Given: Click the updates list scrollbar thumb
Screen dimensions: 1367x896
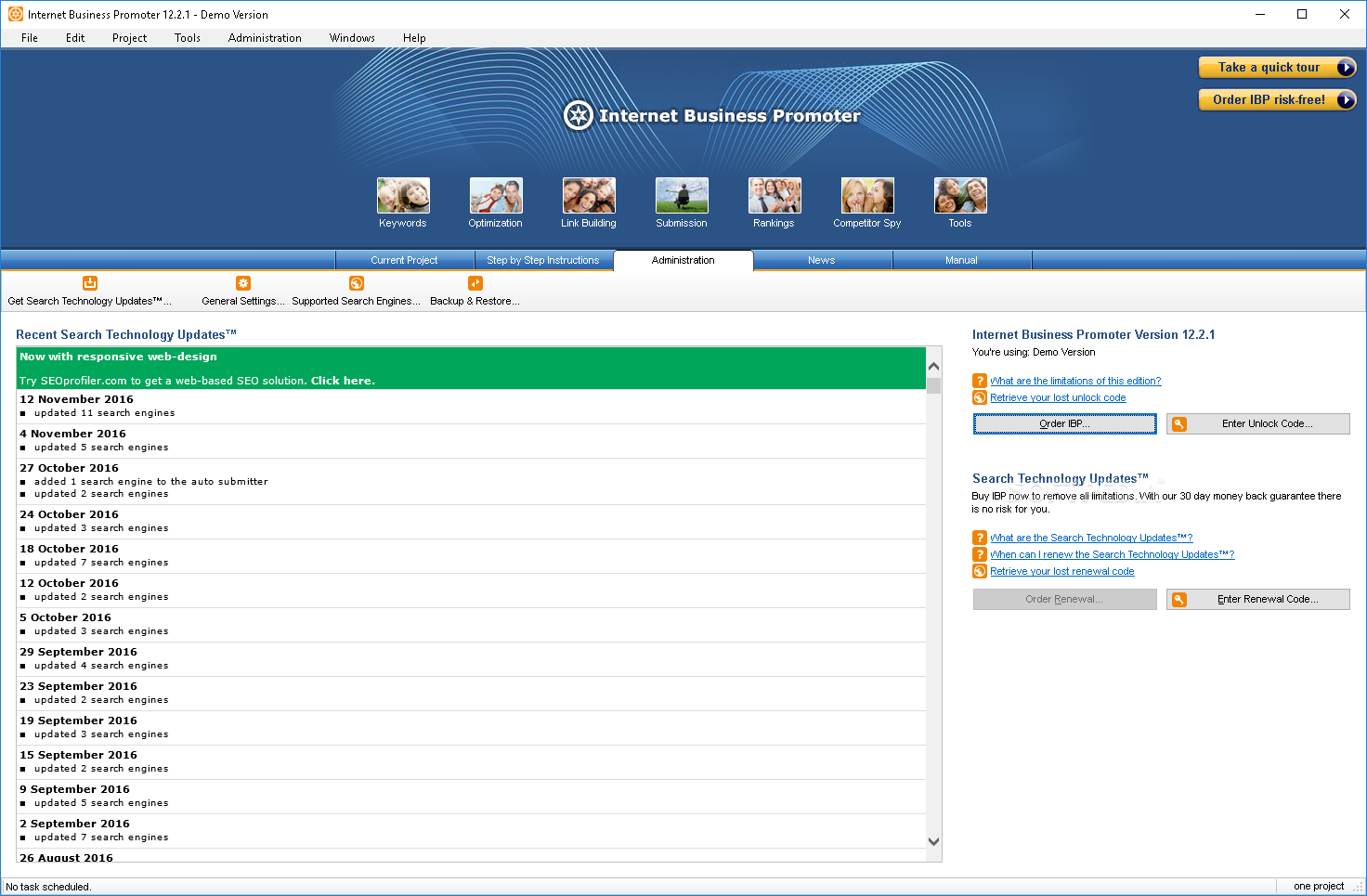Looking at the screenshot, I should click(x=934, y=386).
